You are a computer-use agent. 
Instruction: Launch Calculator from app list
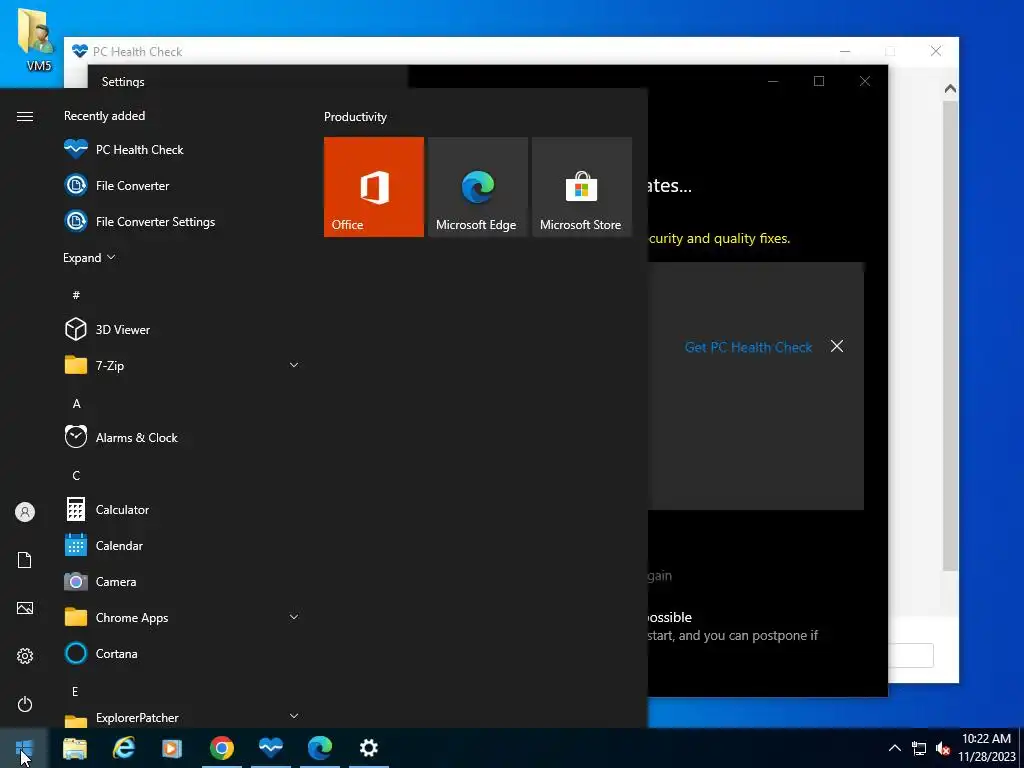[182, 509]
